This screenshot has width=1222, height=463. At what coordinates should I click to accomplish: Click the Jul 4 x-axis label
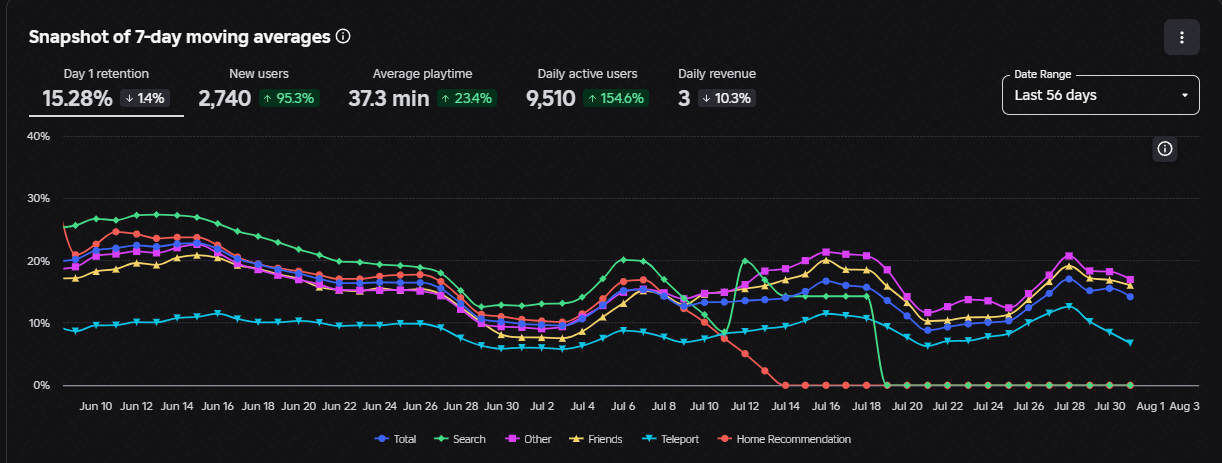582,407
